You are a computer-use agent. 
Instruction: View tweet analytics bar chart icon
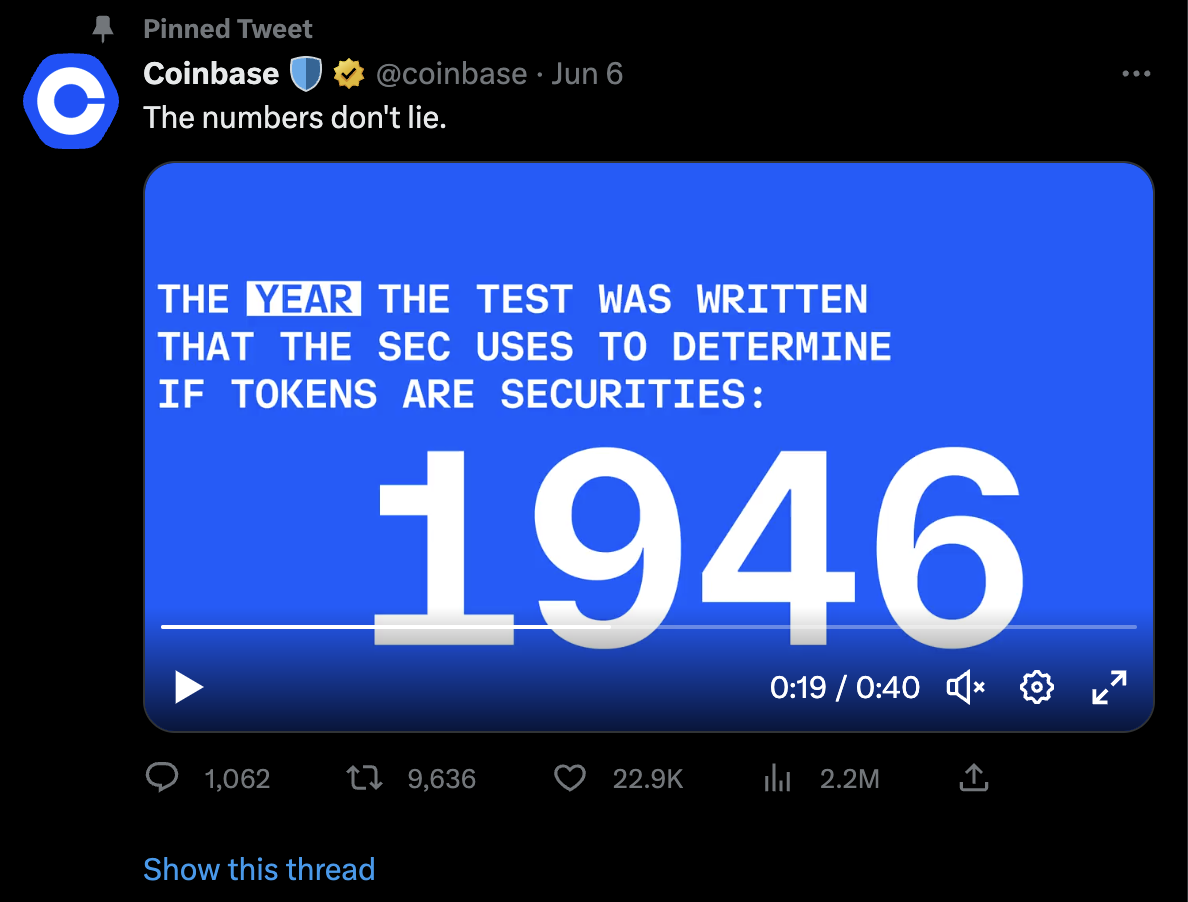point(777,778)
